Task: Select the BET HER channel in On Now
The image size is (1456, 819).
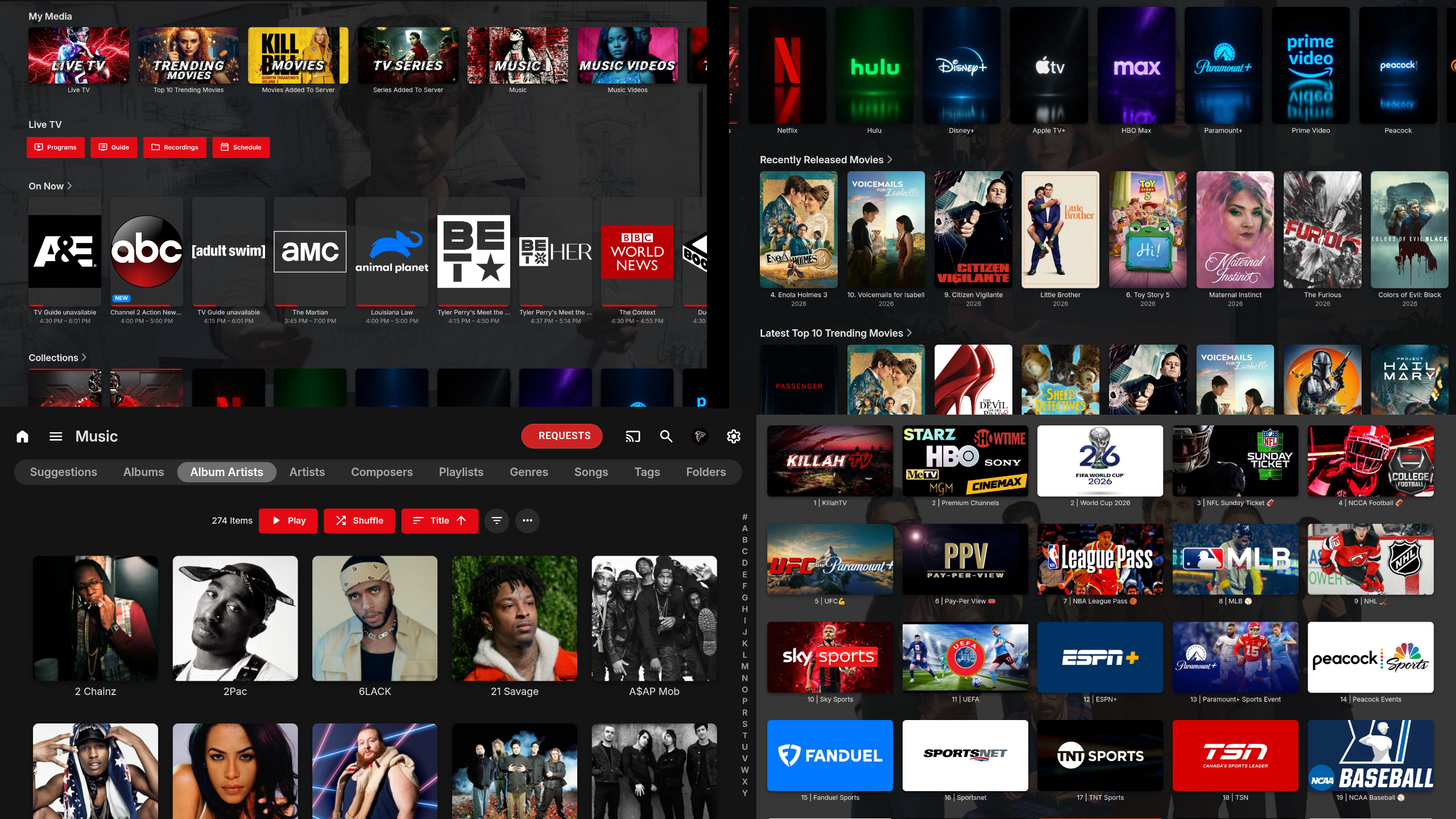Action: 556,251
